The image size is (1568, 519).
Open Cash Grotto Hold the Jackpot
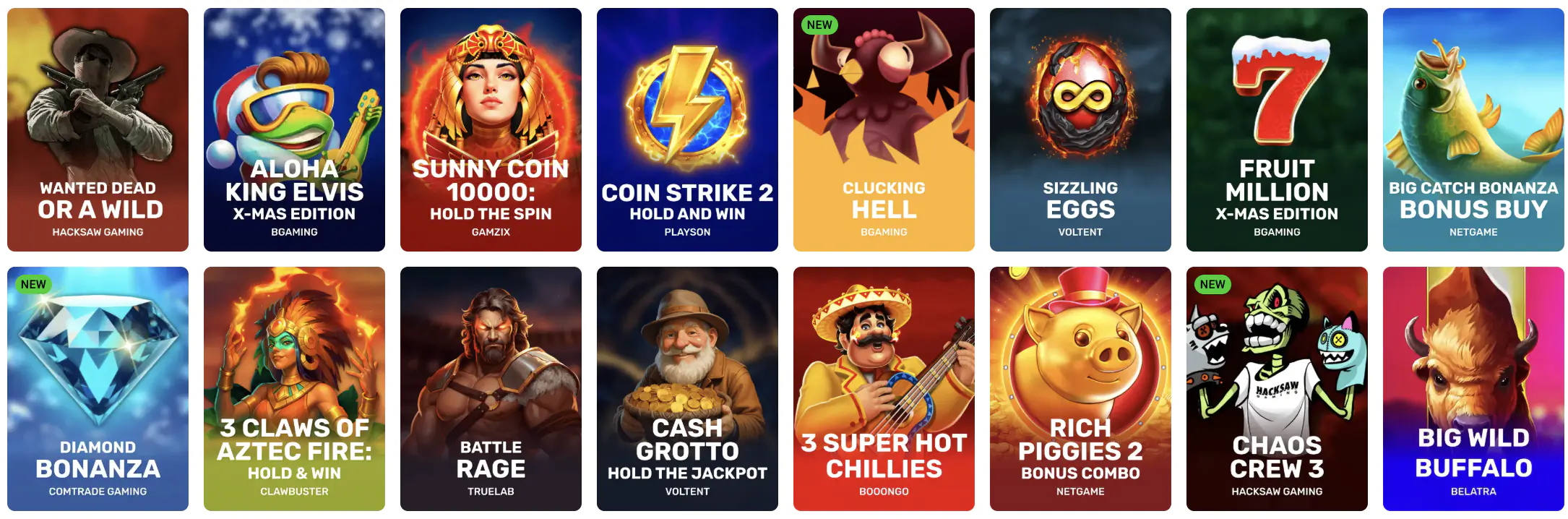(687, 389)
